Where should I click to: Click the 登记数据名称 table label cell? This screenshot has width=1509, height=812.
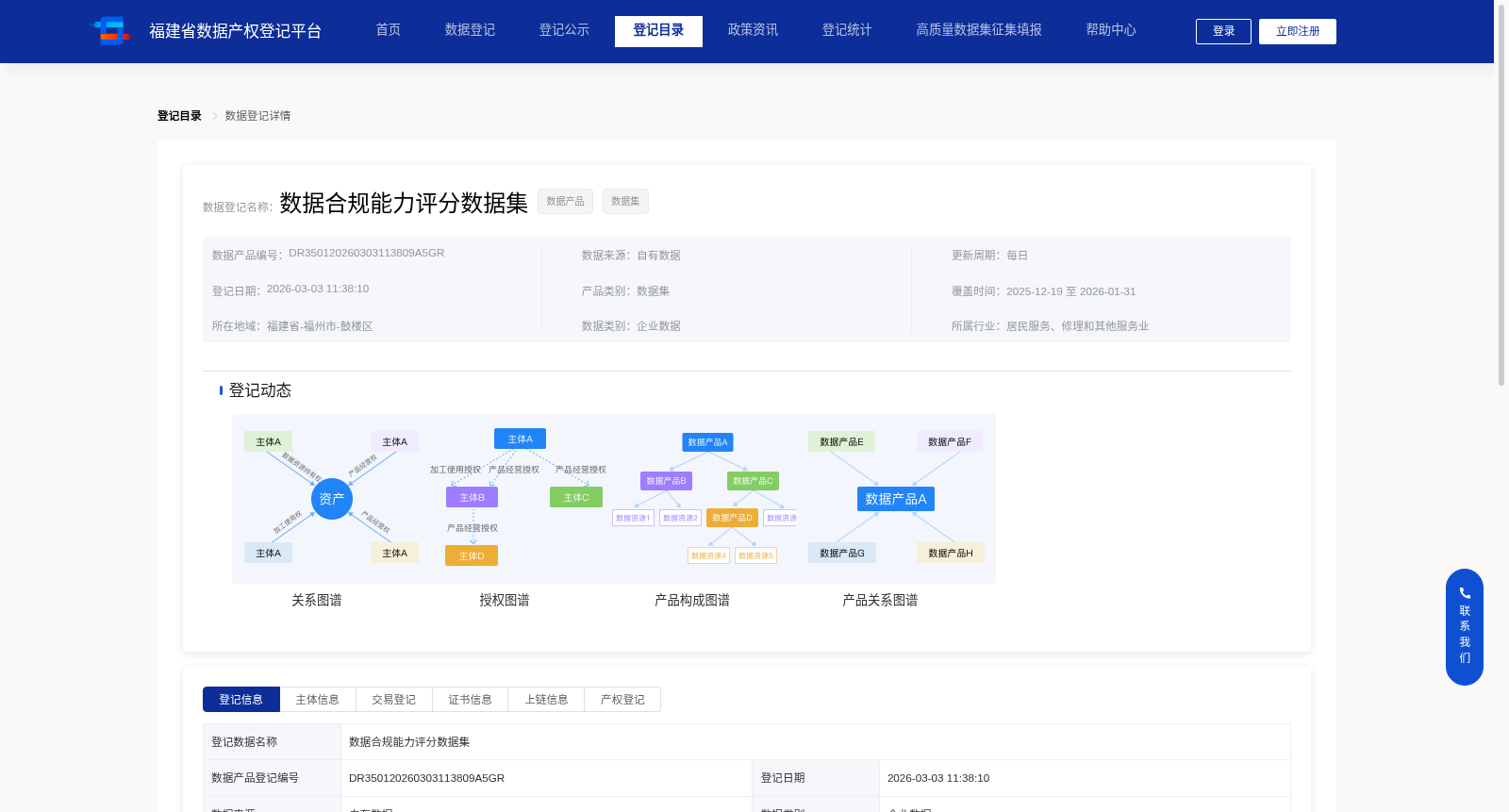pos(272,742)
